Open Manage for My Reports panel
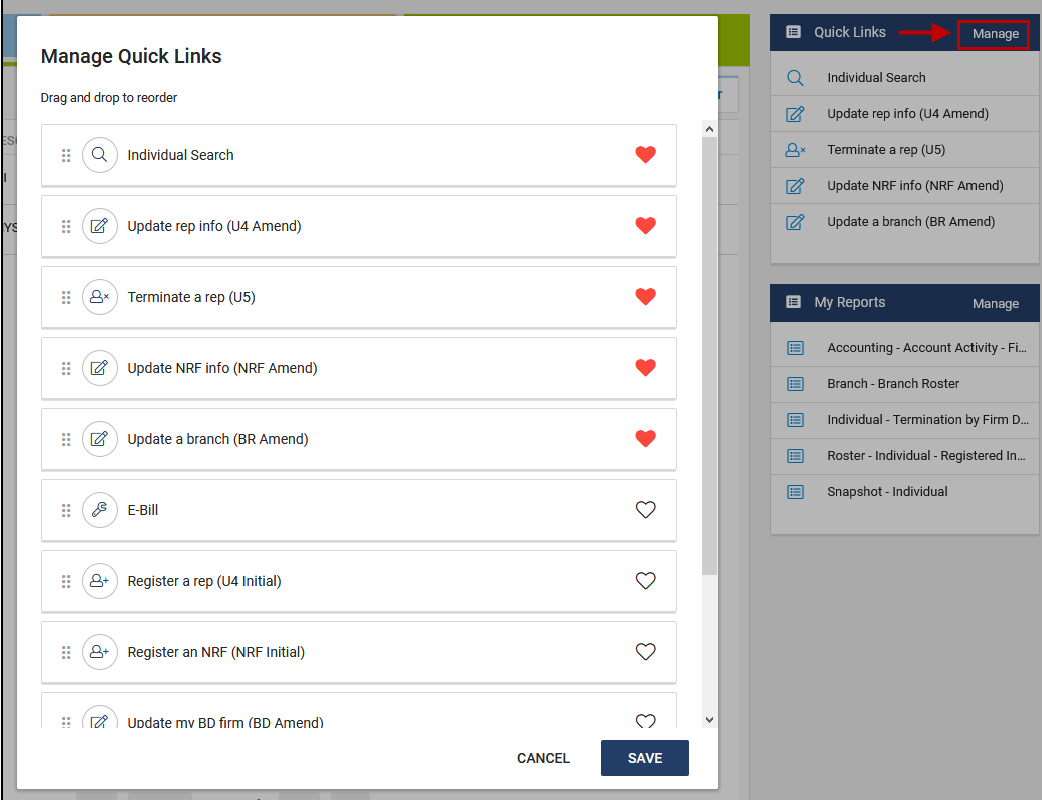Image resolution: width=1042 pixels, height=800 pixels. 996,303
